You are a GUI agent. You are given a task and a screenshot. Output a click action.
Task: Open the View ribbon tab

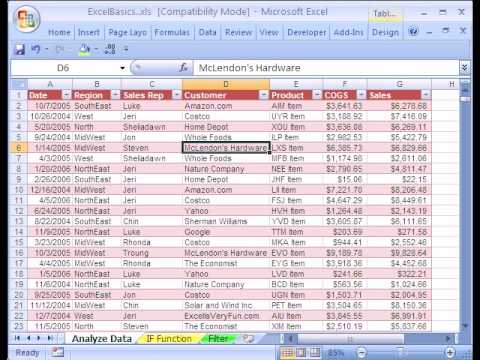click(x=269, y=32)
